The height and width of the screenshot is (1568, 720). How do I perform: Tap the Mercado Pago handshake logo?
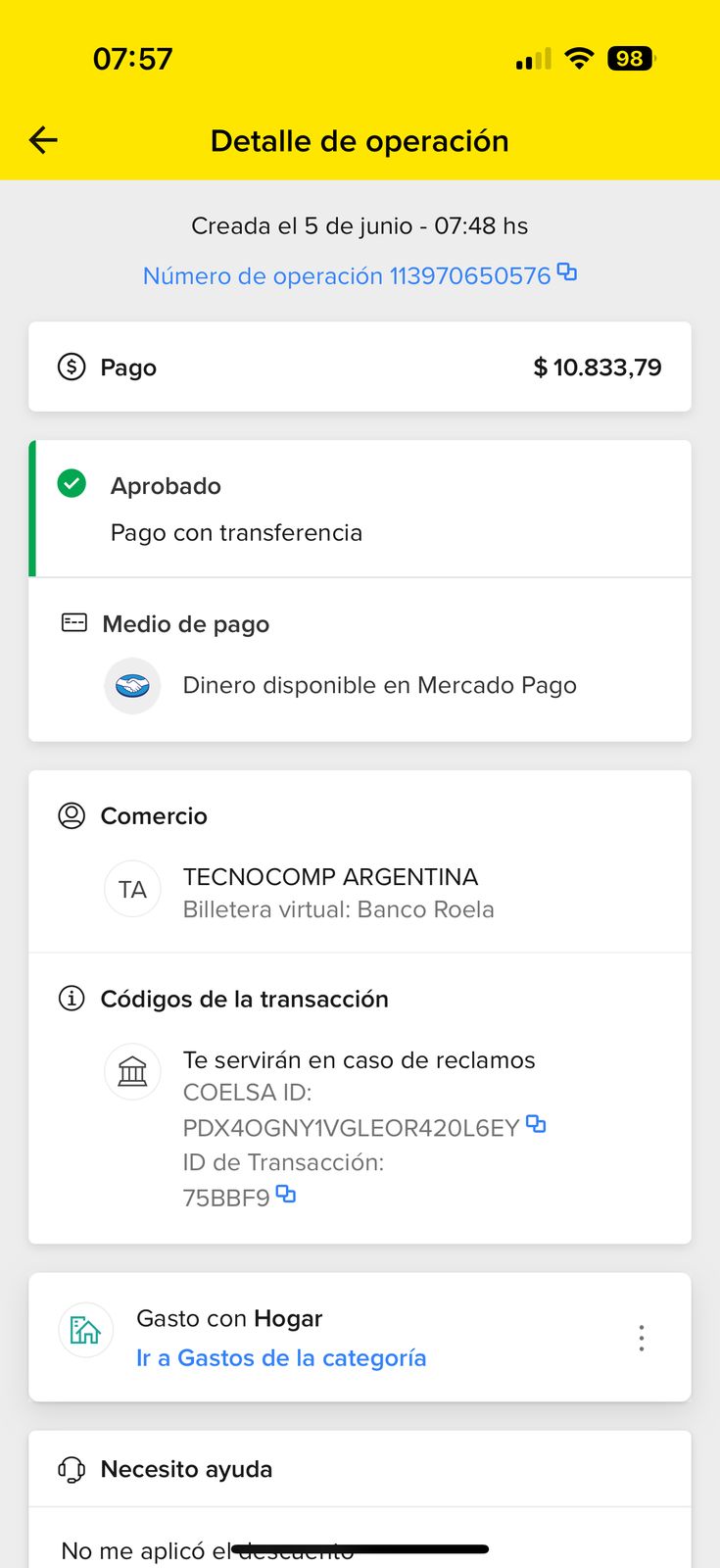[x=132, y=686]
